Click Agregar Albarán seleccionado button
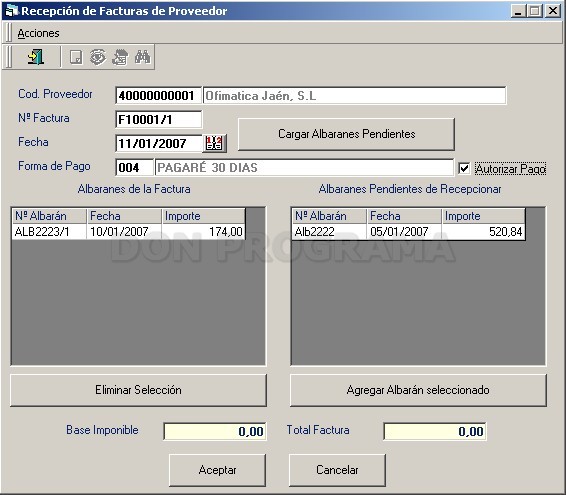Image resolution: width=566 pixels, height=495 pixels. point(418,390)
